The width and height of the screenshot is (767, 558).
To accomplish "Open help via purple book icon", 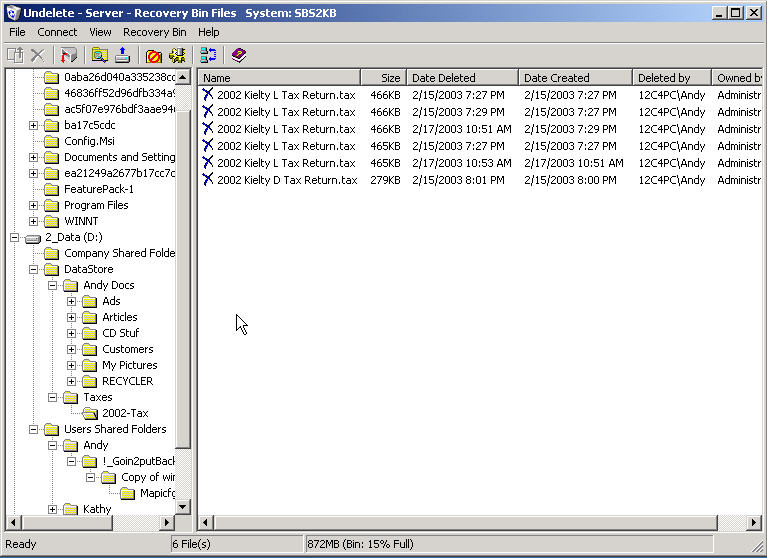I will 239,55.
